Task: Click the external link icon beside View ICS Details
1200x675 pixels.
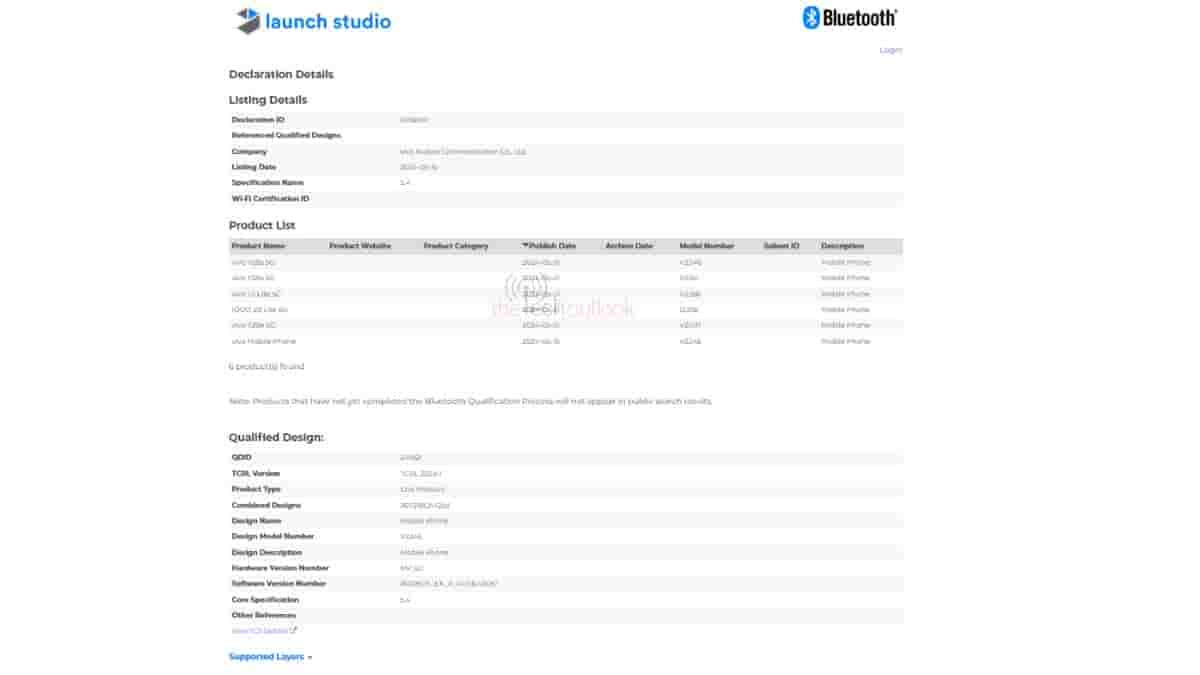Action: click(293, 631)
